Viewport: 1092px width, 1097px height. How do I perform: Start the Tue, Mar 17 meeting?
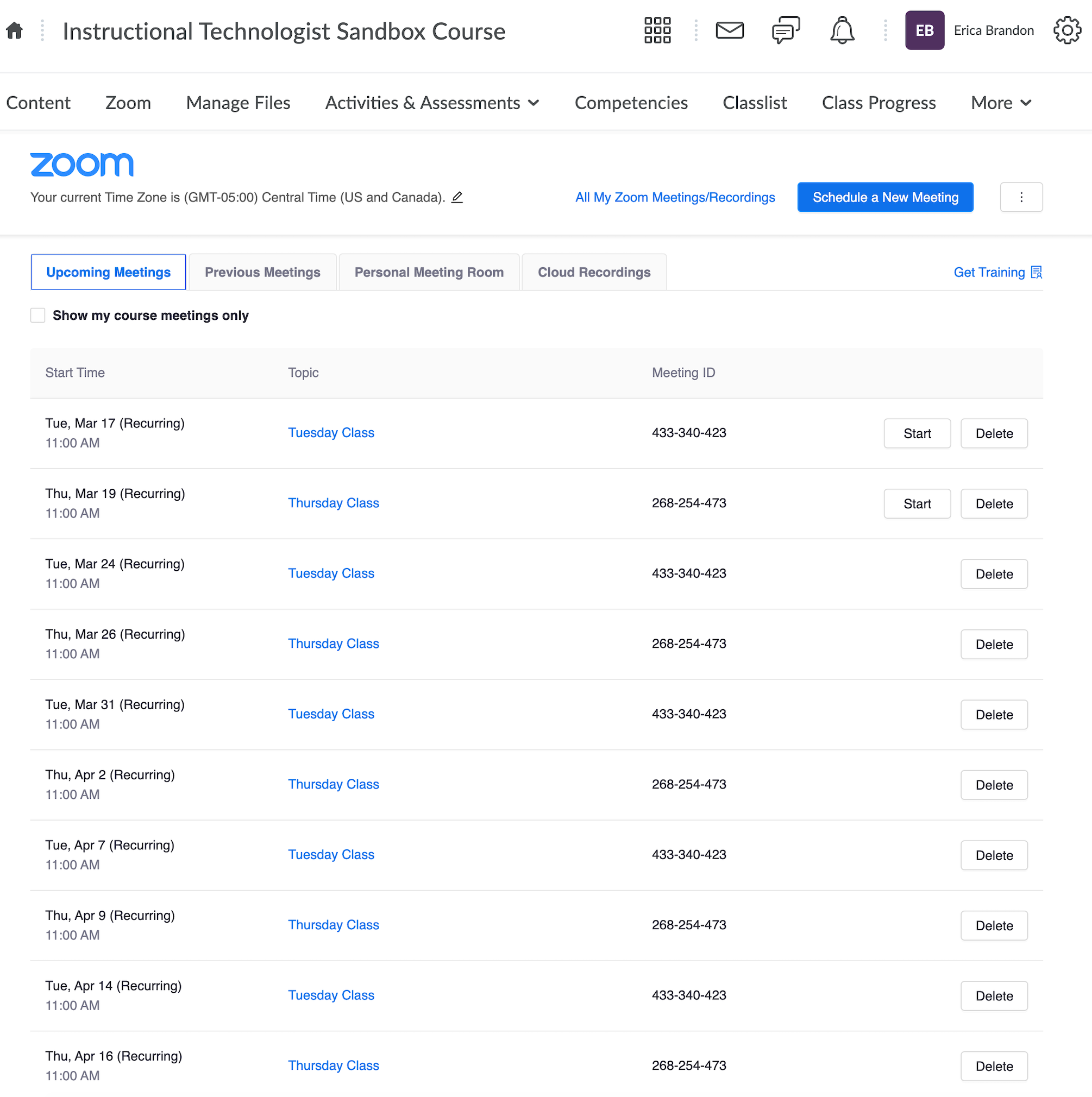pos(917,433)
